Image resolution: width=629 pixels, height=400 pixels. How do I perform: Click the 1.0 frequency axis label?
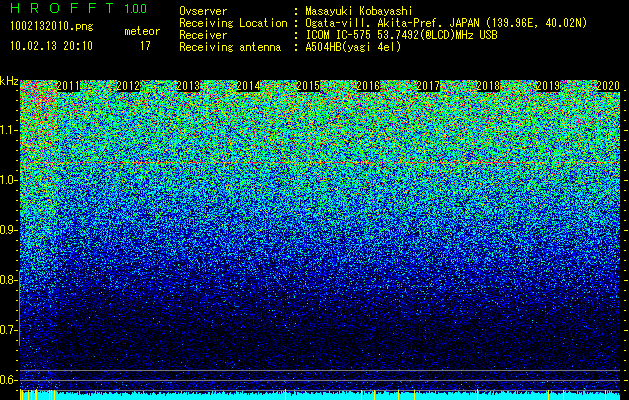click(8, 180)
